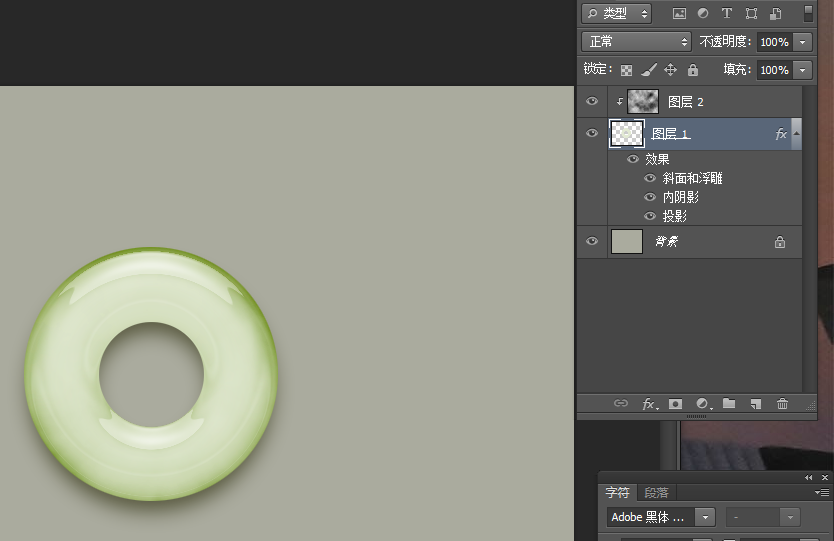
Task: Select the 投影 effect entry
Action: pos(674,216)
